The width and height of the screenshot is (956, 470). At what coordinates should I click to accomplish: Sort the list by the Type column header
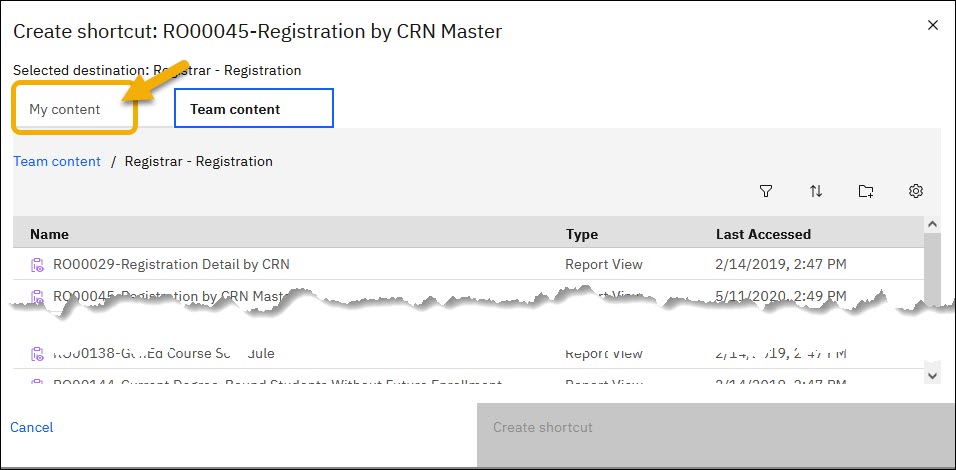tap(582, 234)
